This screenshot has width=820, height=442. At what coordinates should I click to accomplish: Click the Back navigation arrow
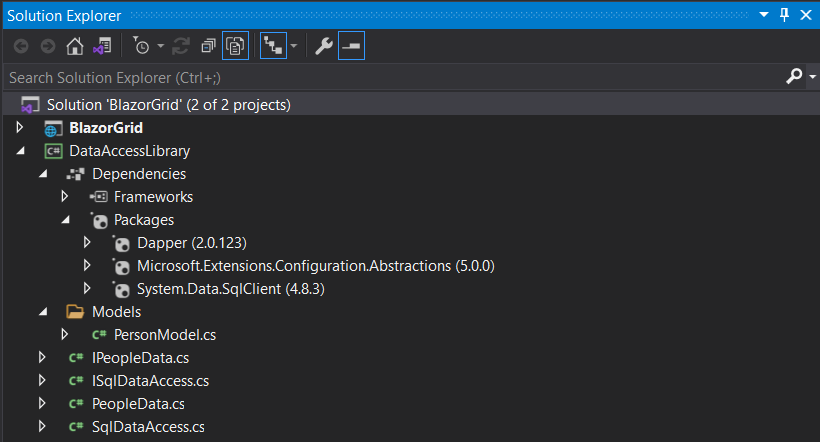pos(21,47)
